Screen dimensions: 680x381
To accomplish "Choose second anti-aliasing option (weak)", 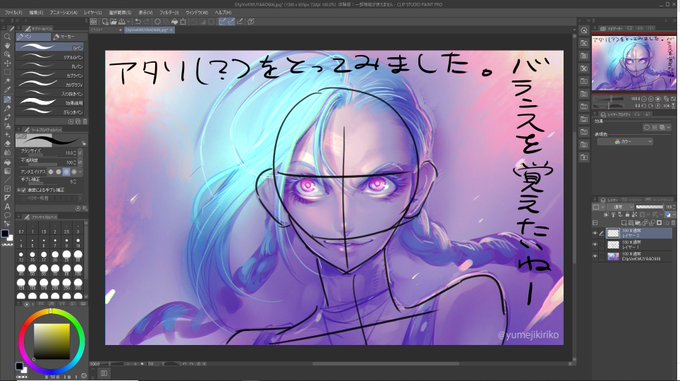I will (58, 172).
